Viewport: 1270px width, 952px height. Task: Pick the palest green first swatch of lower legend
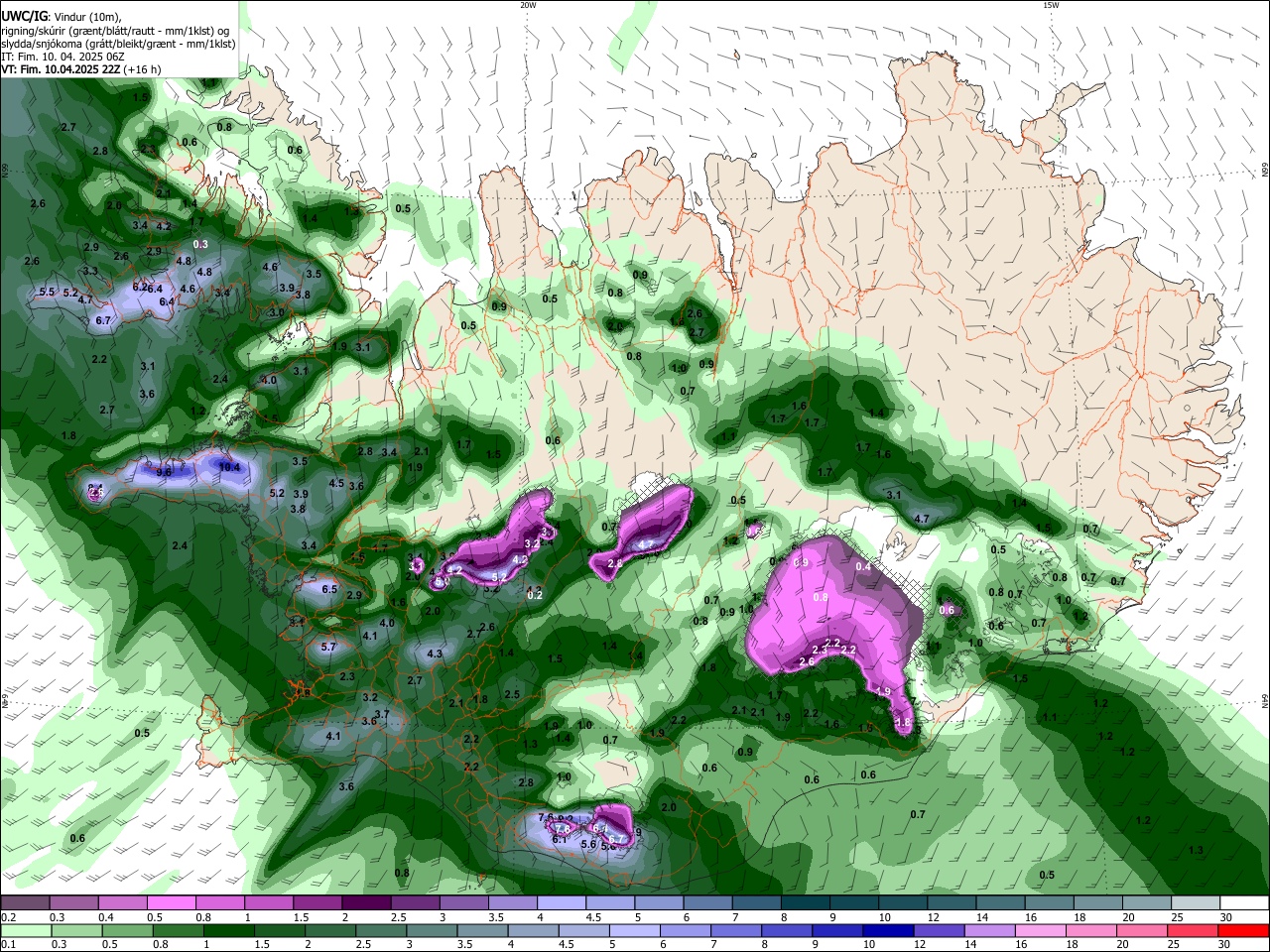(26, 931)
